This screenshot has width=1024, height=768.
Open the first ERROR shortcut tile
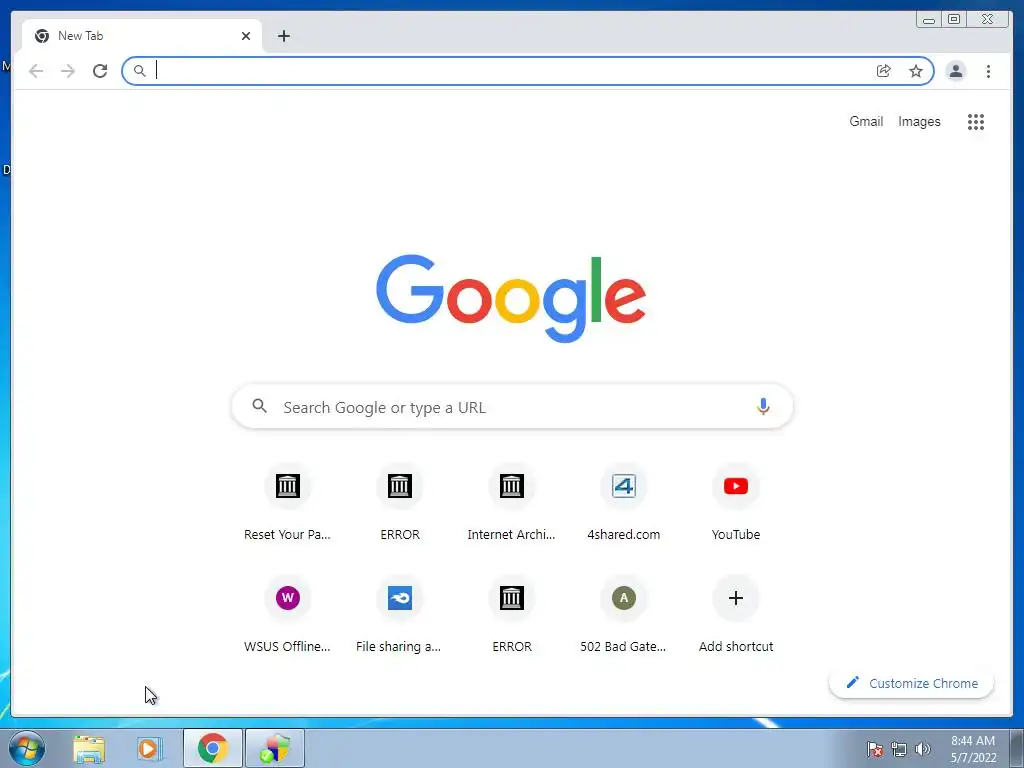tap(400, 503)
